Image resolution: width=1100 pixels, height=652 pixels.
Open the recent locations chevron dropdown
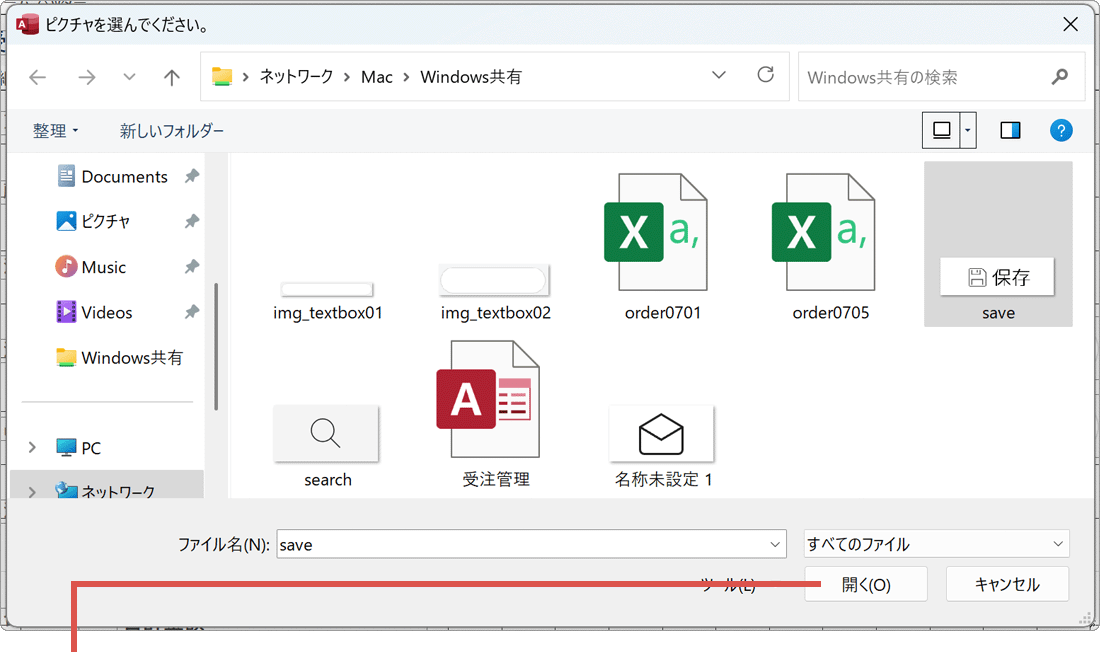pos(129,77)
